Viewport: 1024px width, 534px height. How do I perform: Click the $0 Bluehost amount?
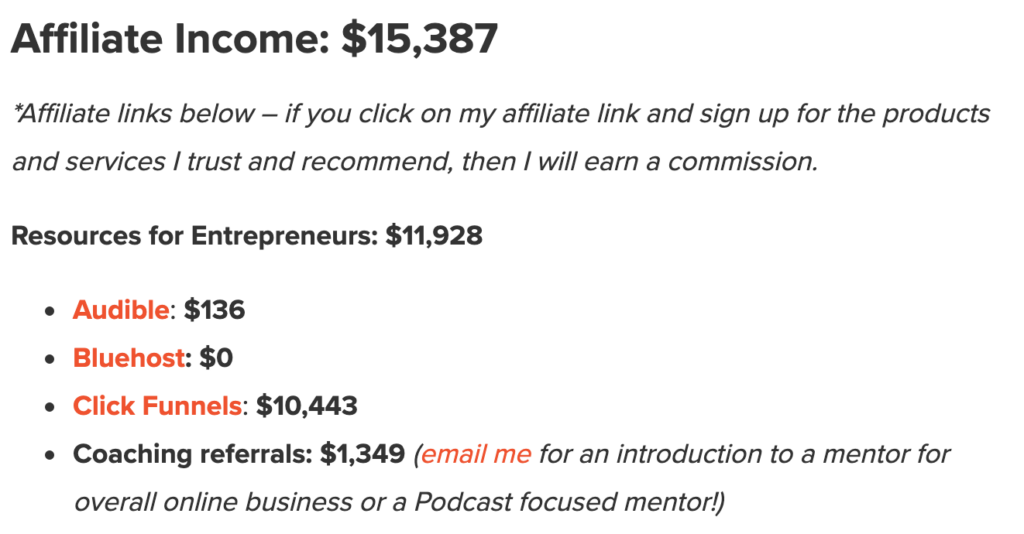click(216, 358)
